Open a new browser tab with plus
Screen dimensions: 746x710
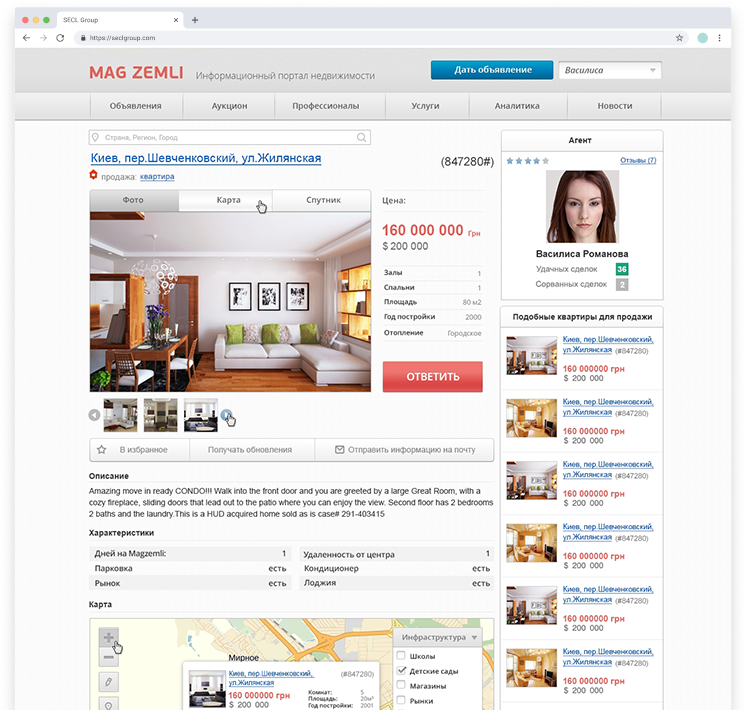point(195,20)
